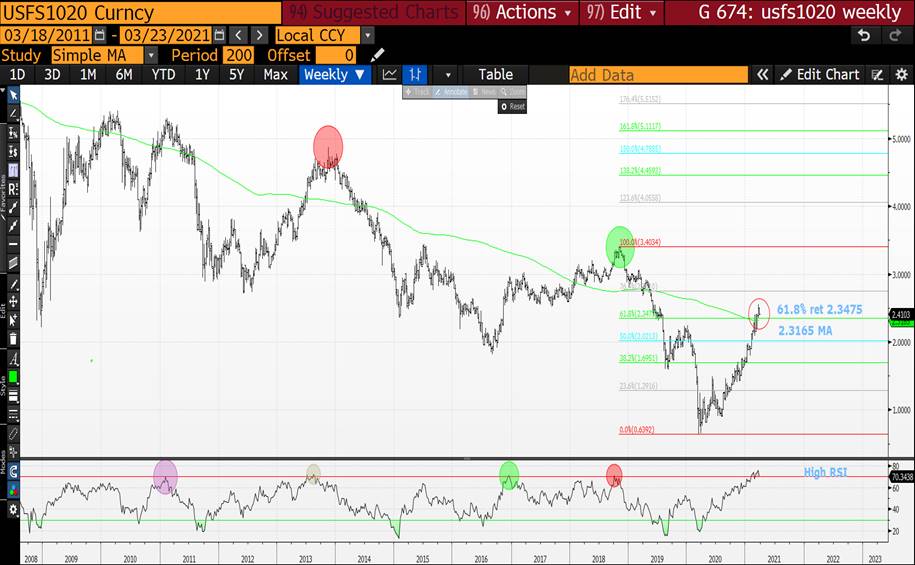
Task: Click the Period 200 input field
Action: (x=239, y=55)
